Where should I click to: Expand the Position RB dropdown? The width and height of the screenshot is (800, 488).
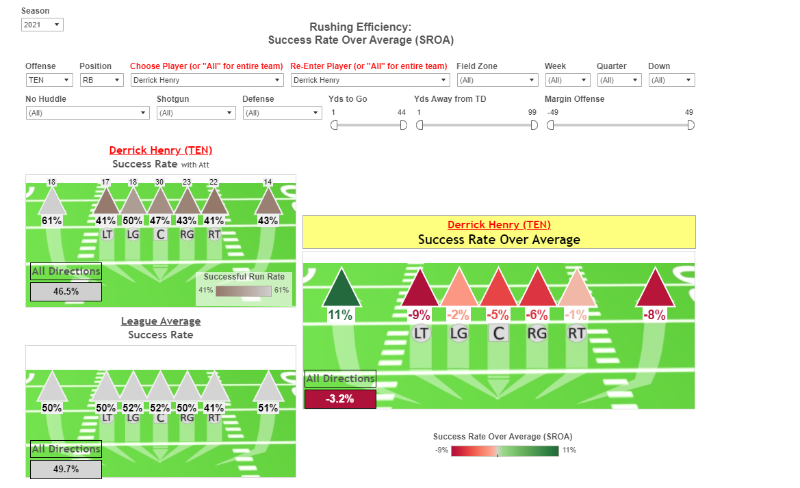point(102,79)
